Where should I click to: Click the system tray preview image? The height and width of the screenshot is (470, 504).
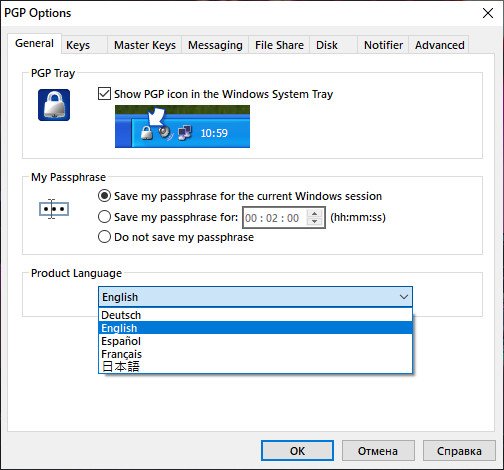point(182,126)
